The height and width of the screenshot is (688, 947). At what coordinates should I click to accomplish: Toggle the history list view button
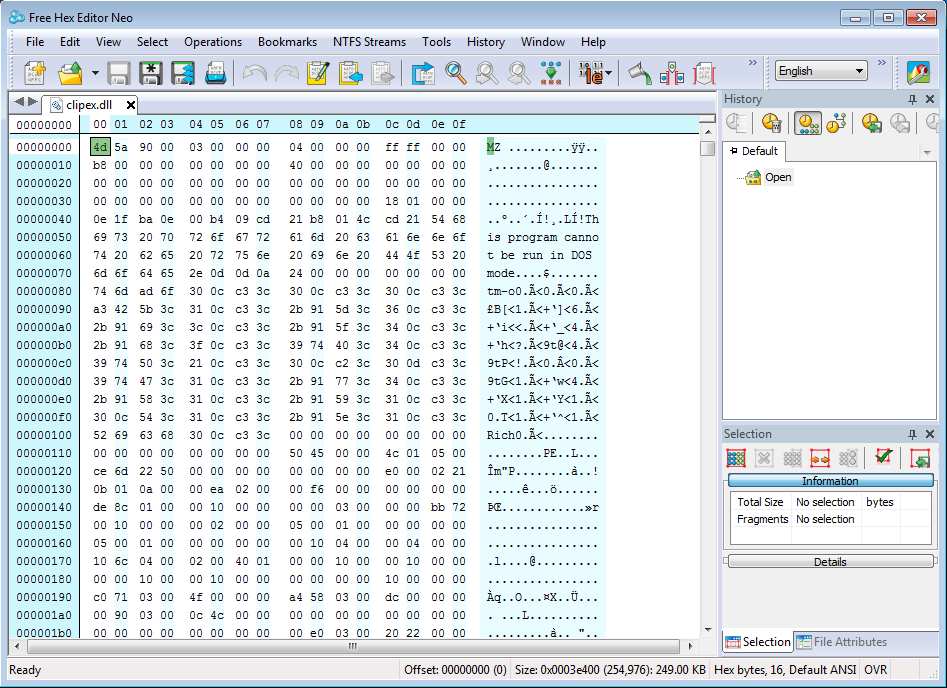click(806, 123)
